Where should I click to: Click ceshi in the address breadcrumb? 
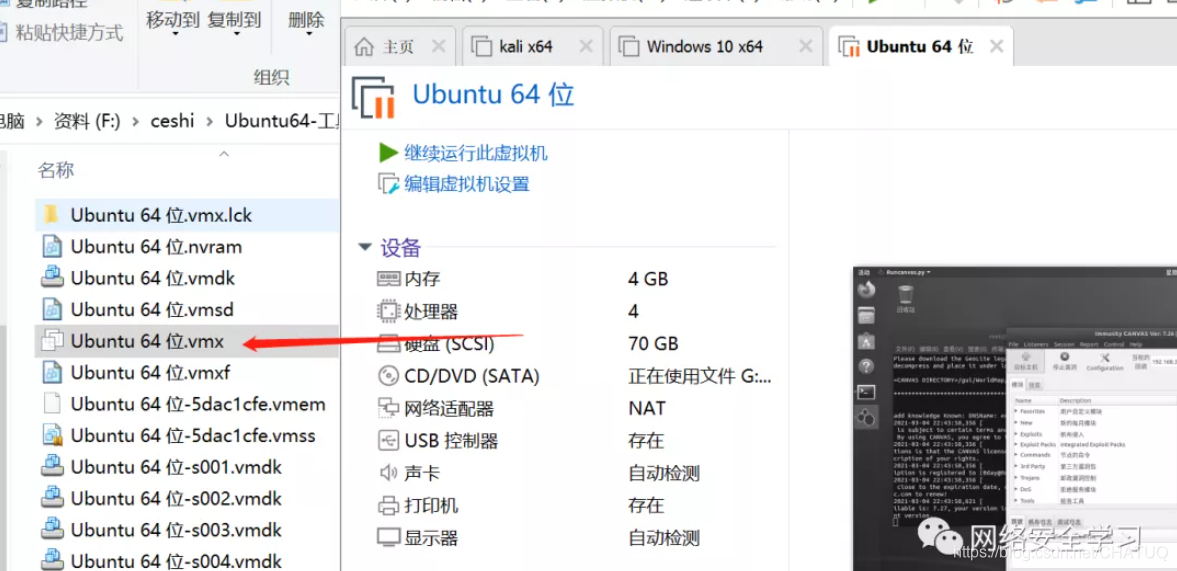click(172, 121)
